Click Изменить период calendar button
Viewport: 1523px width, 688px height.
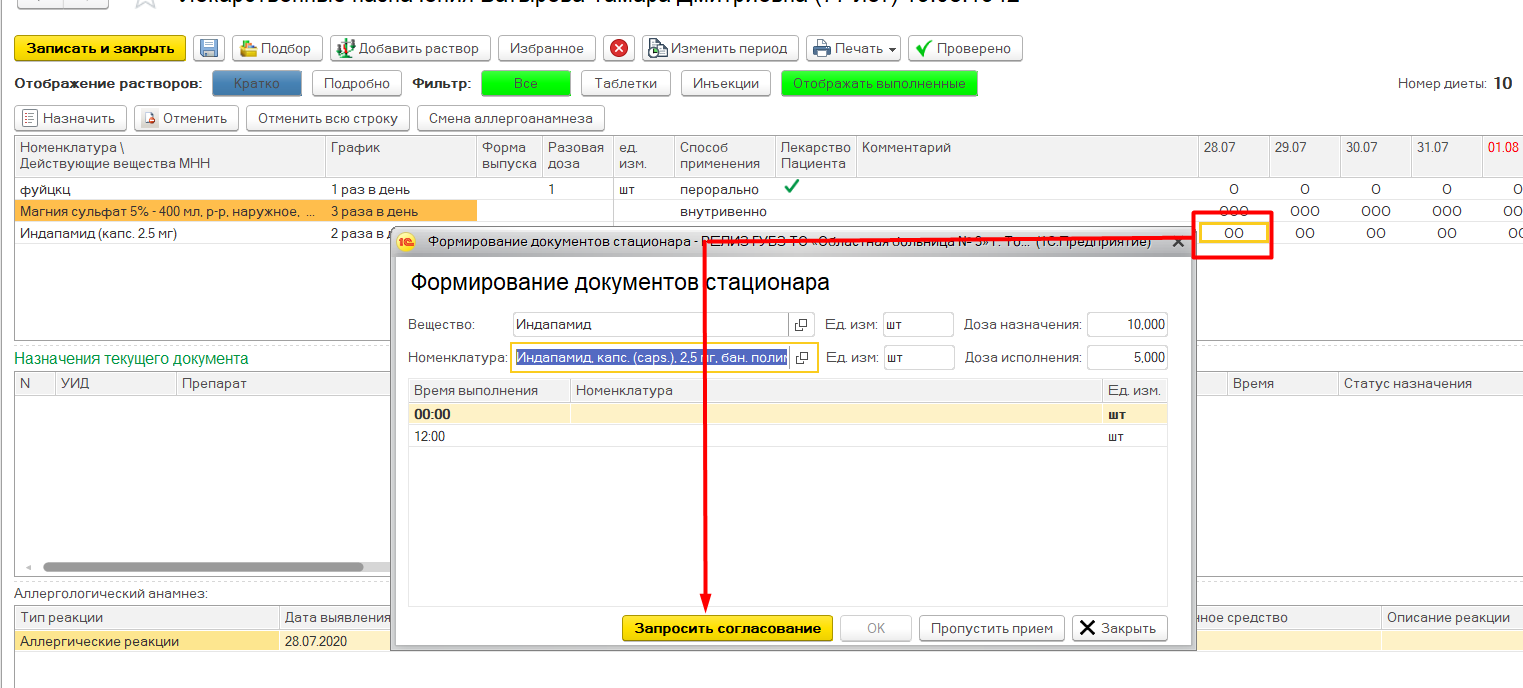pyautogui.click(x=720, y=48)
